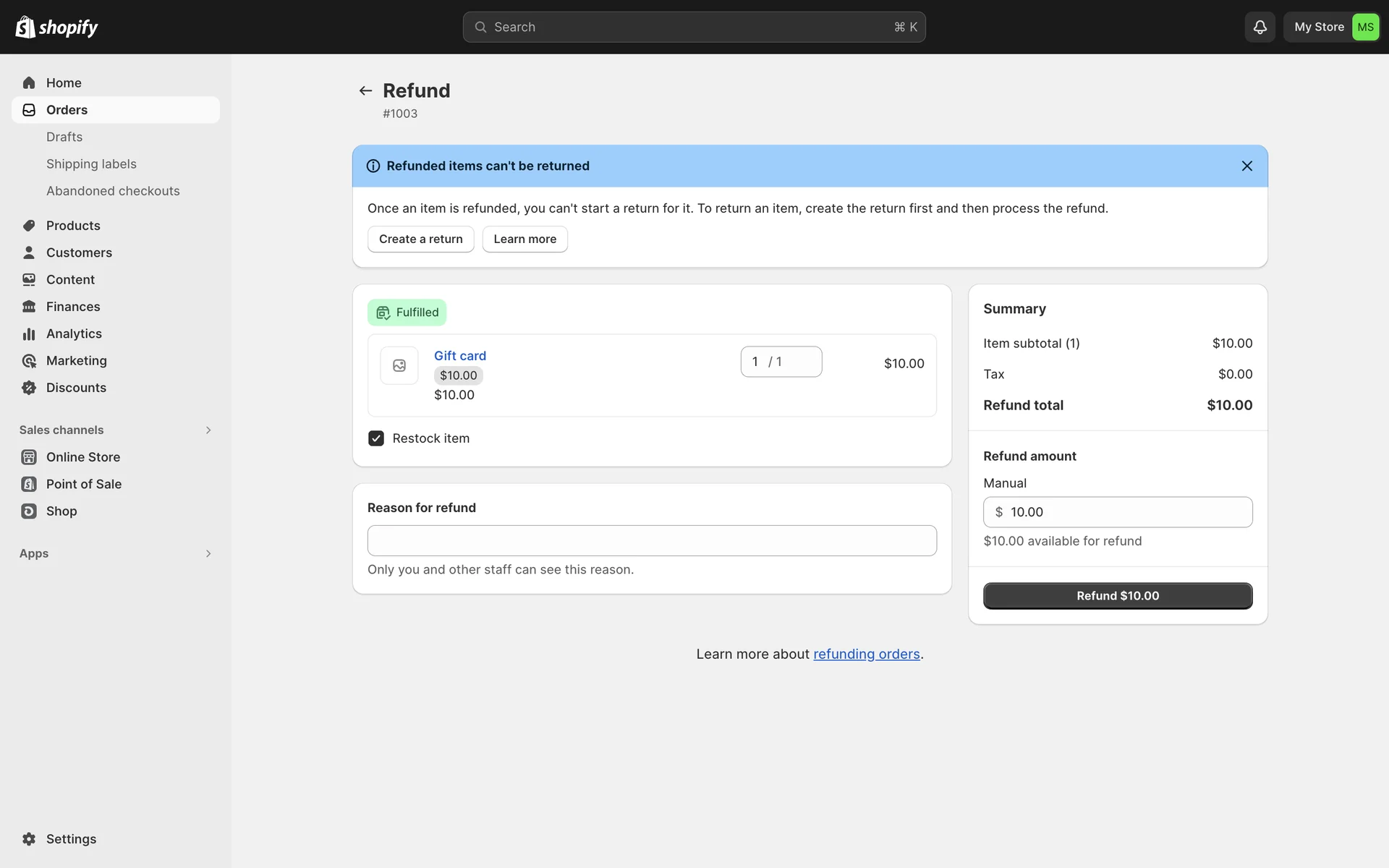Uncheck the Restock item checkbox
This screenshot has height=868, width=1389.
376,438
